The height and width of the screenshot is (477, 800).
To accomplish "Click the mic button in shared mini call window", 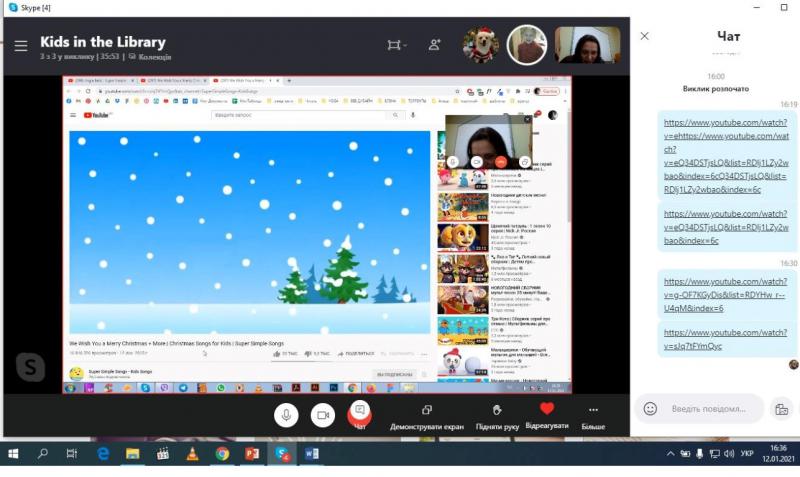I will (x=452, y=162).
